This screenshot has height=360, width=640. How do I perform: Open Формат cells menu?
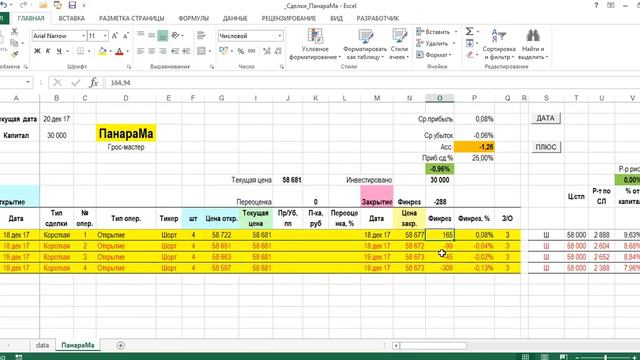click(x=434, y=55)
